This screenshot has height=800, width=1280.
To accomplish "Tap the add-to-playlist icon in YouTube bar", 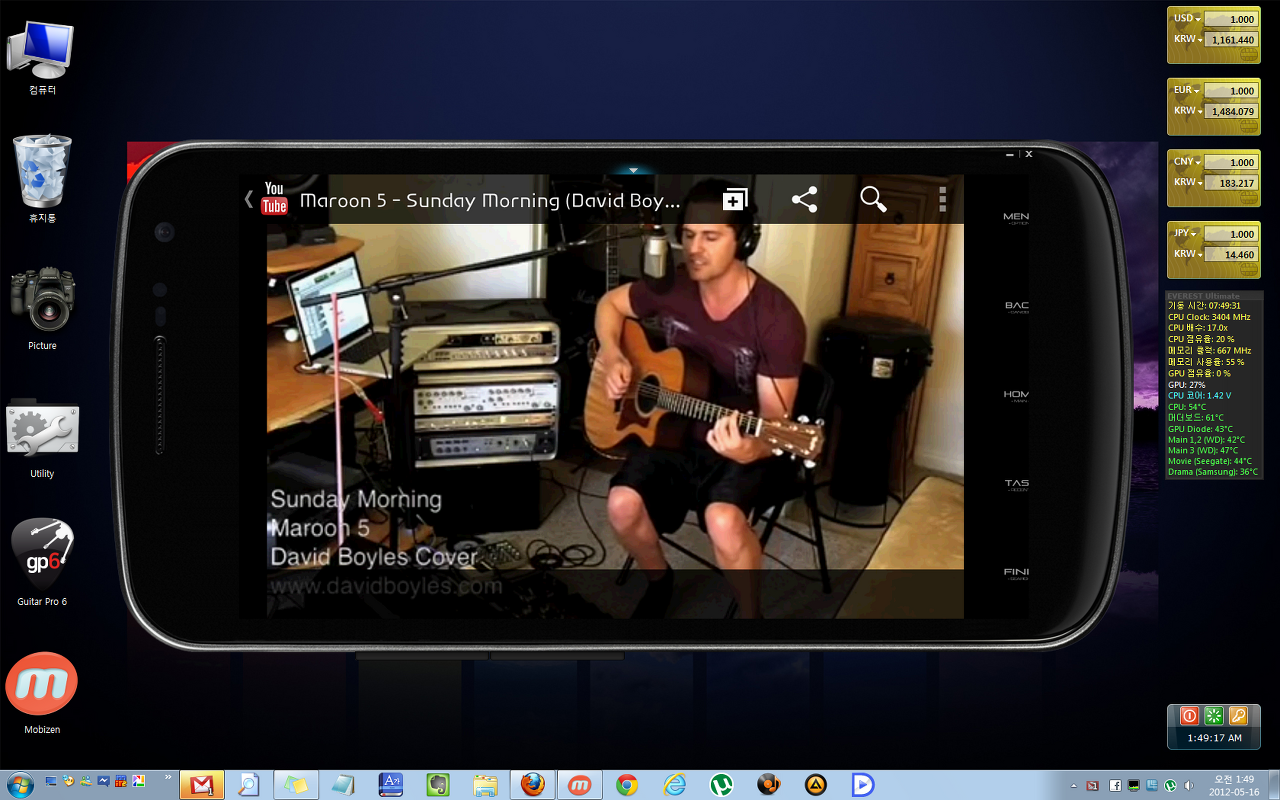I will (735, 199).
